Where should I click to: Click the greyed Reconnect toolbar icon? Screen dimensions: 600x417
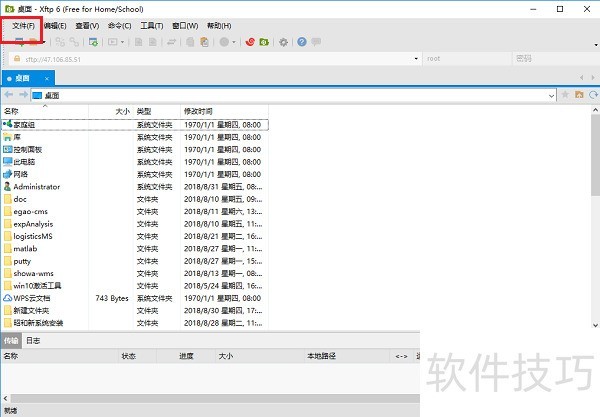click(x=60, y=42)
